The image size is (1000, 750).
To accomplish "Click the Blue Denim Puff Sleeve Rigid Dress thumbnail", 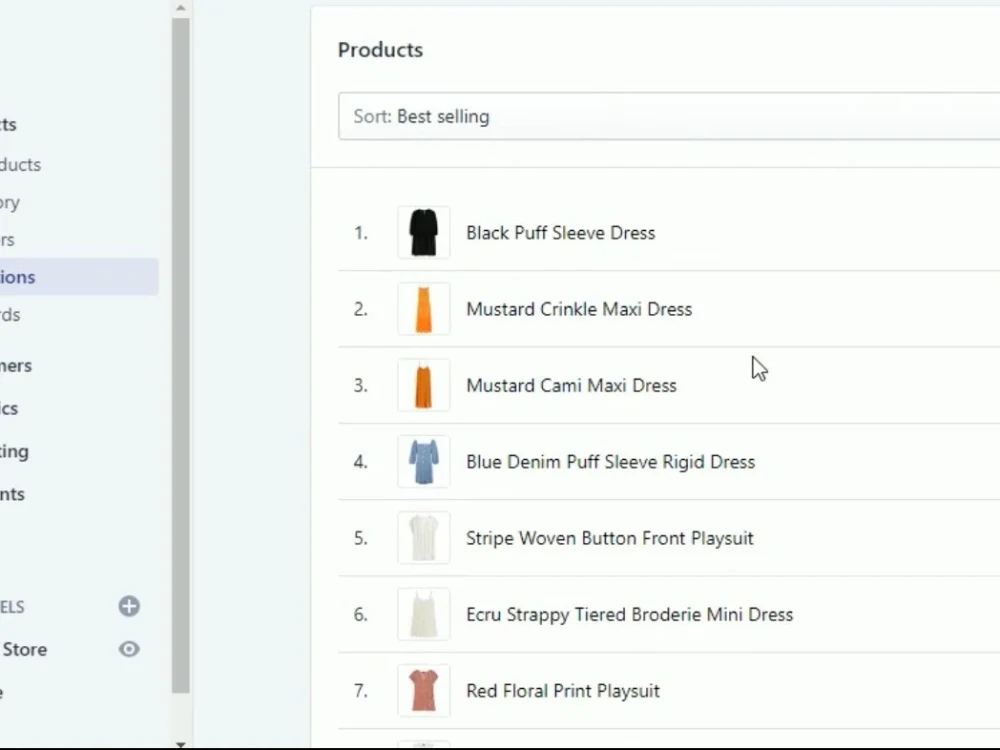I will coord(423,462).
